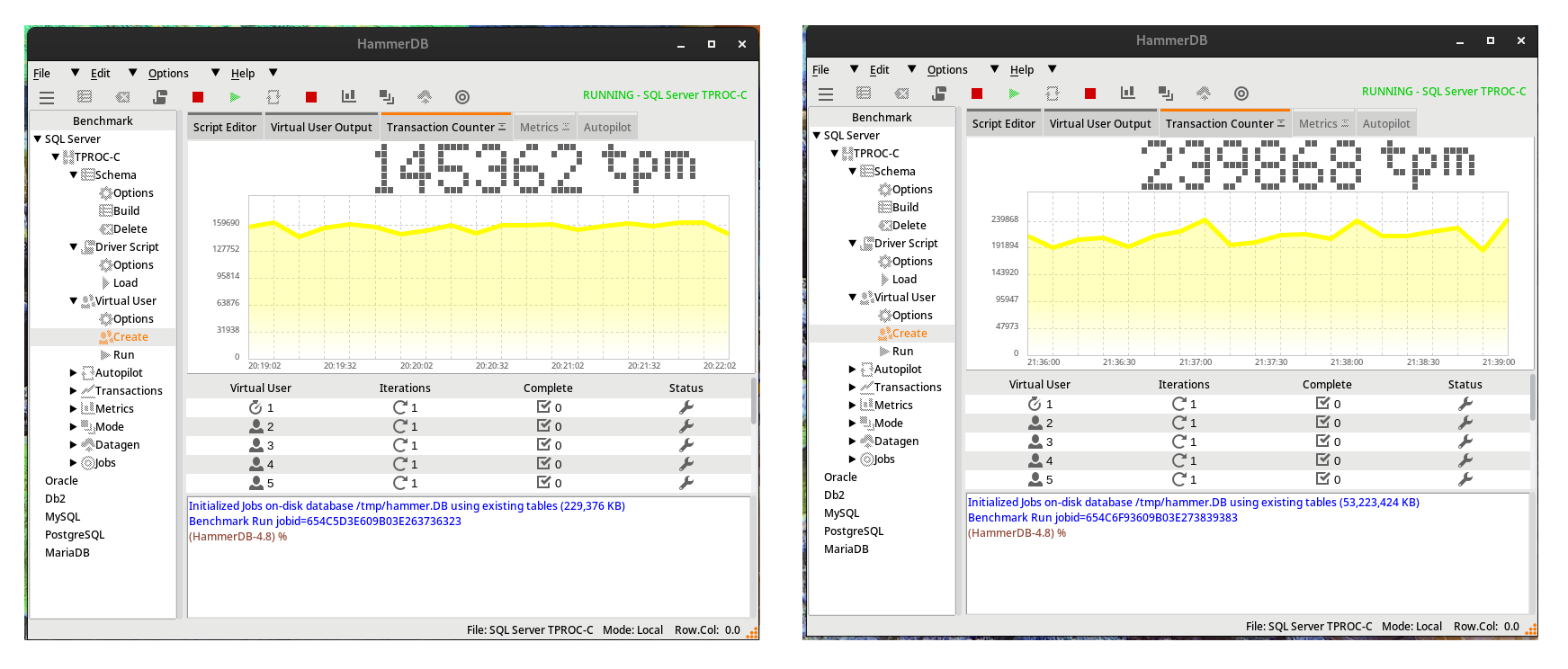The height and width of the screenshot is (669, 1568).
Task: Click the bar chart metrics icon in left window toolbar
Action: 349,97
